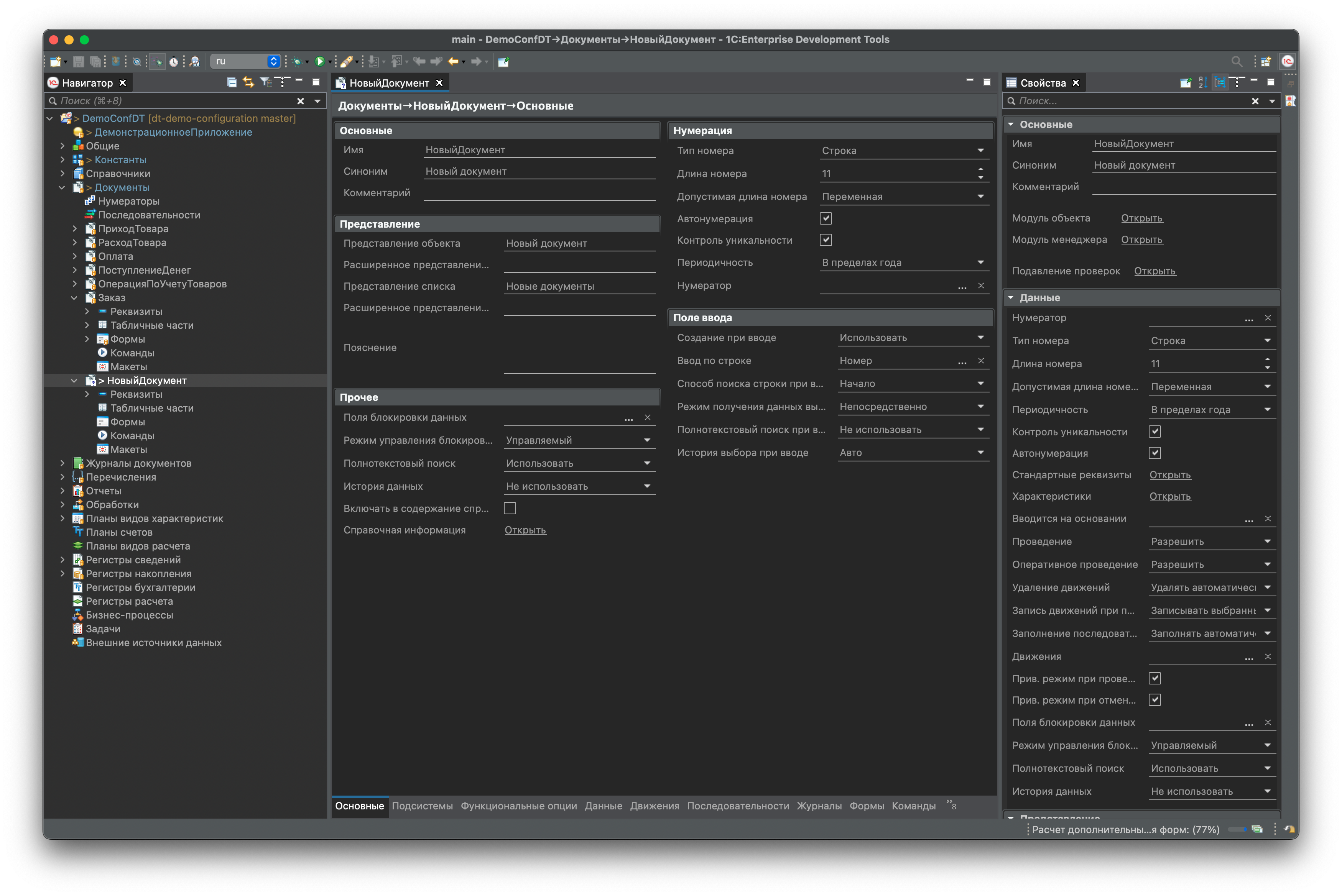Screen dimensions: 1342x896
Task: Click the Debug bug icon in toolbar
Action: [297, 61]
